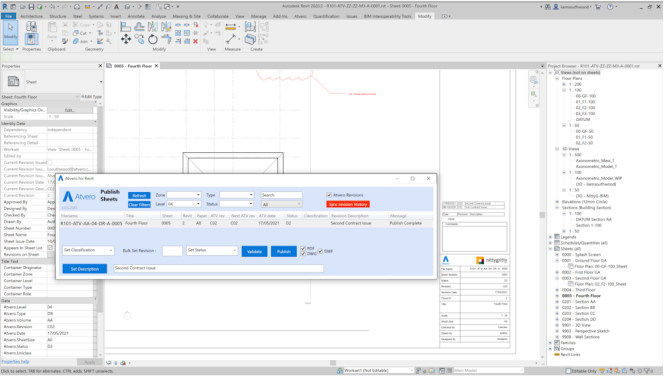The image size is (664, 376).
Task: Click the Match Type Properties icon
Action: click(x=65, y=41)
